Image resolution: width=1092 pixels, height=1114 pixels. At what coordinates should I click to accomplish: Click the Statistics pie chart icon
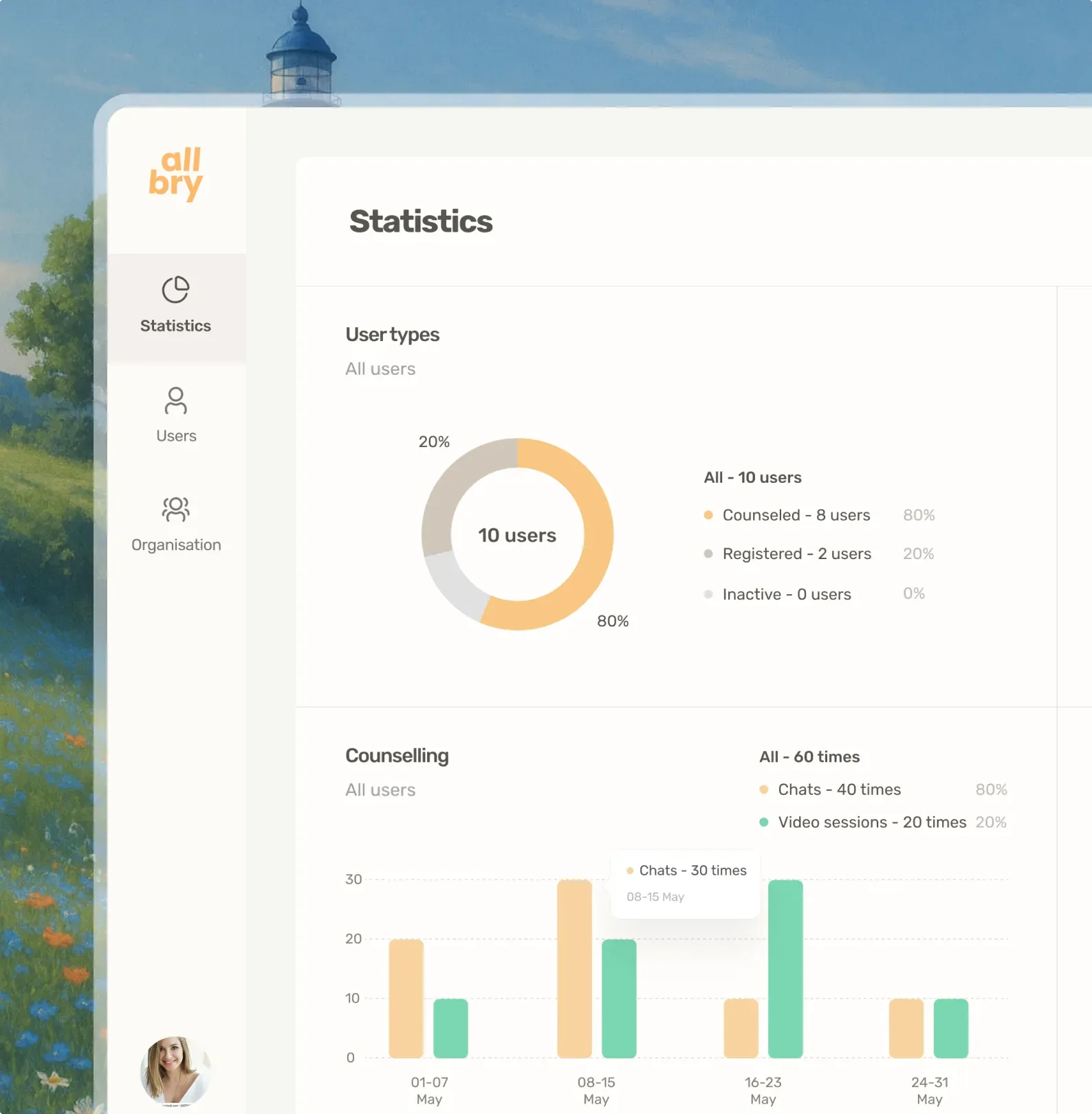175,290
